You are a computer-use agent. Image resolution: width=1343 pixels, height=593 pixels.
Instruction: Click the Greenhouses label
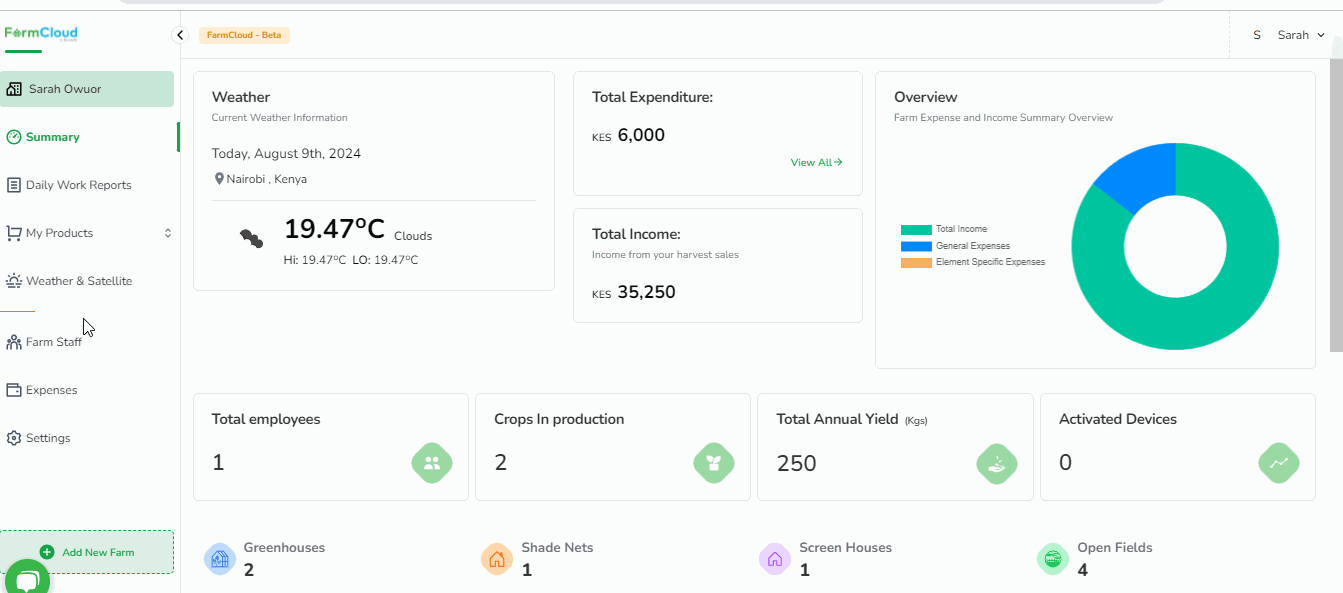point(284,548)
